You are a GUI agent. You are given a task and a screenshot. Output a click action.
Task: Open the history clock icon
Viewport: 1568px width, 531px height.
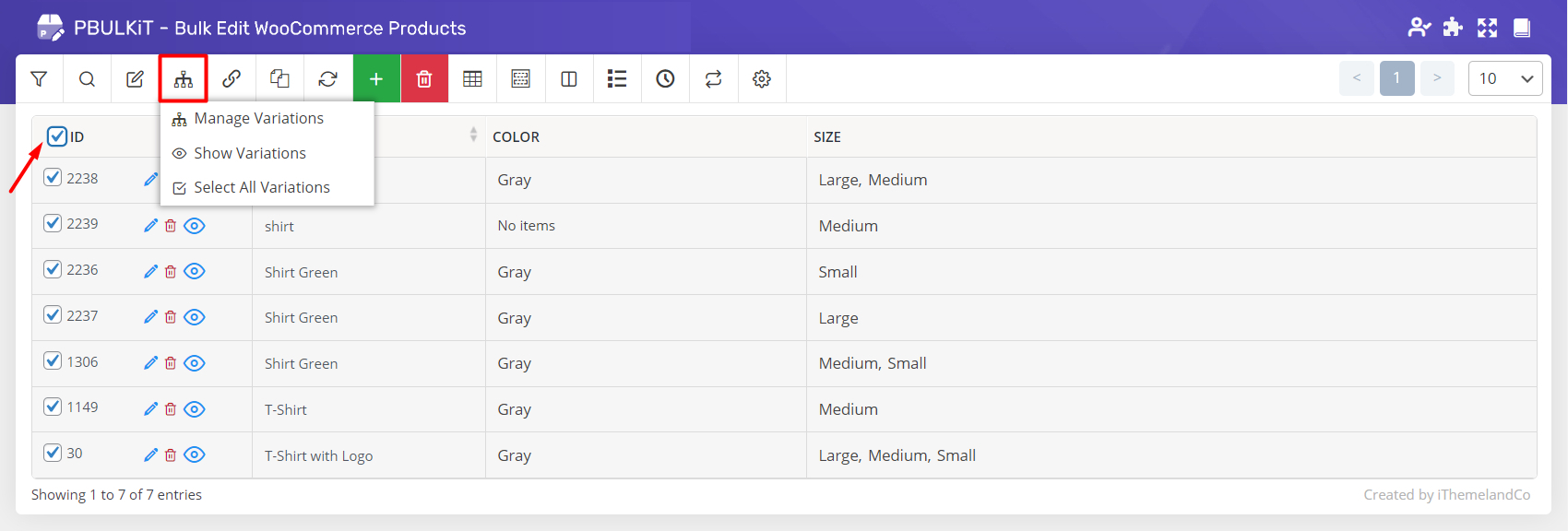pos(665,79)
